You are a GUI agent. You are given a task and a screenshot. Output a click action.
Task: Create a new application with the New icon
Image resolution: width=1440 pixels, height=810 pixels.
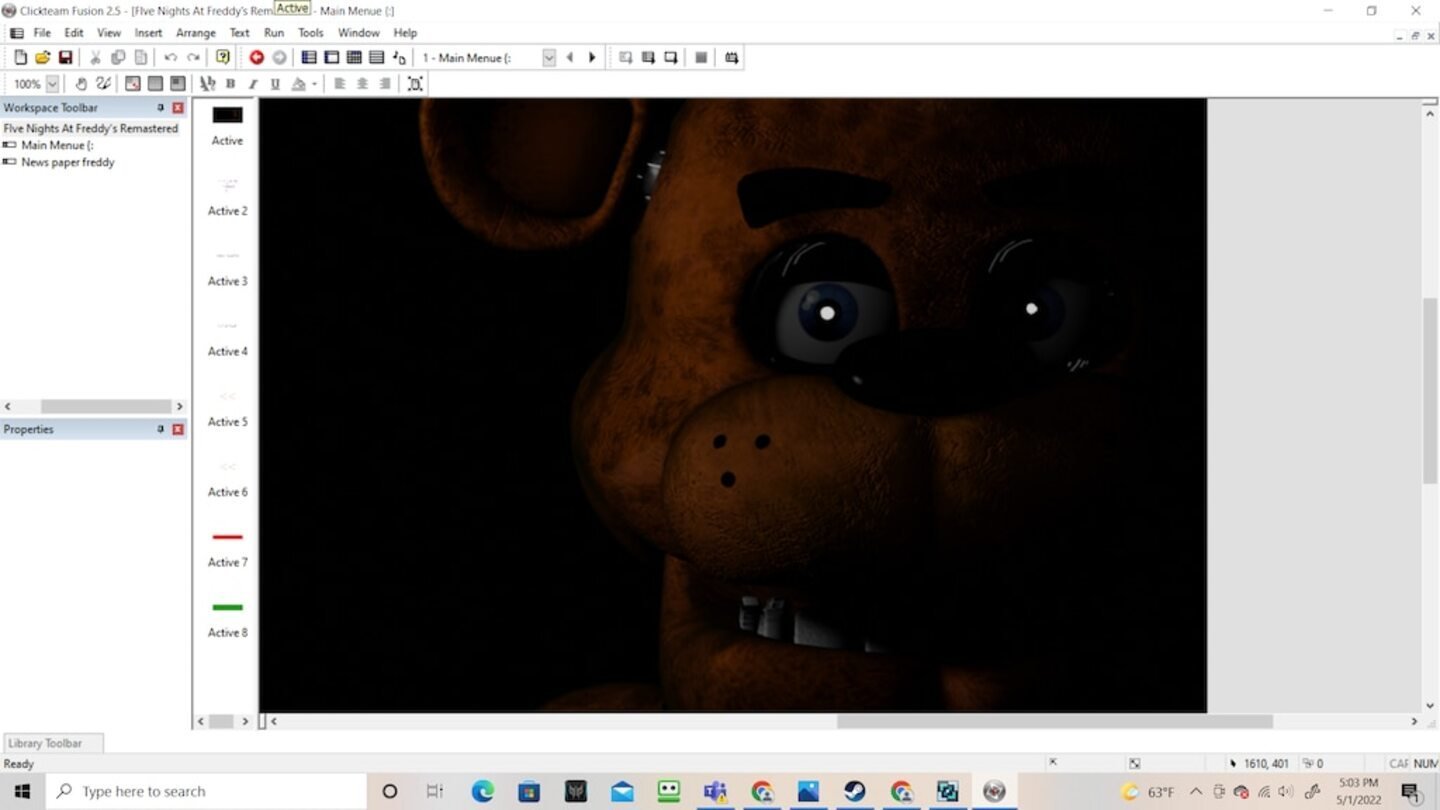tap(20, 58)
